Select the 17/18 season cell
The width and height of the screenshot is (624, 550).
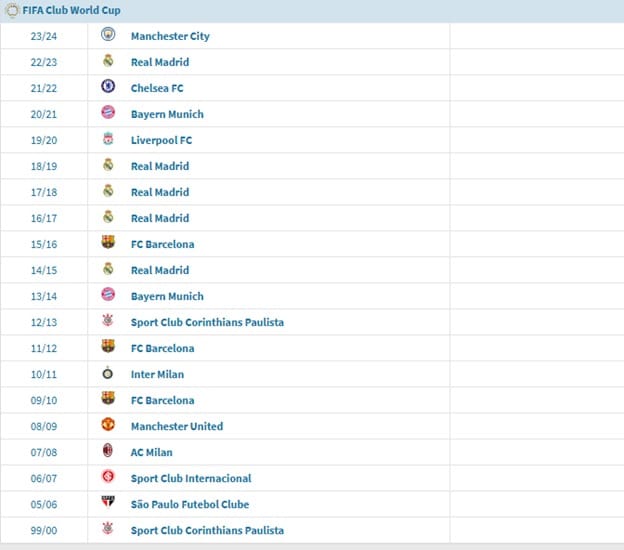(44, 192)
